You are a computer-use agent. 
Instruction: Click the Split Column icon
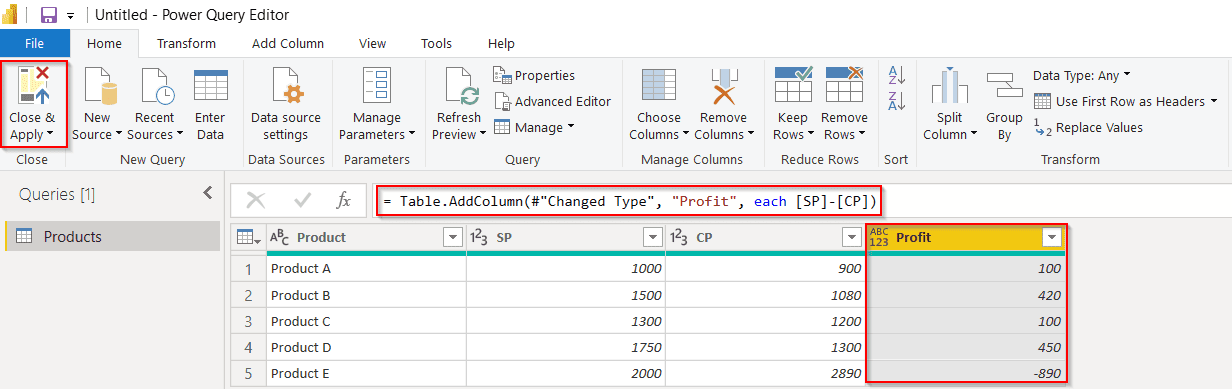pyautogui.click(x=950, y=87)
